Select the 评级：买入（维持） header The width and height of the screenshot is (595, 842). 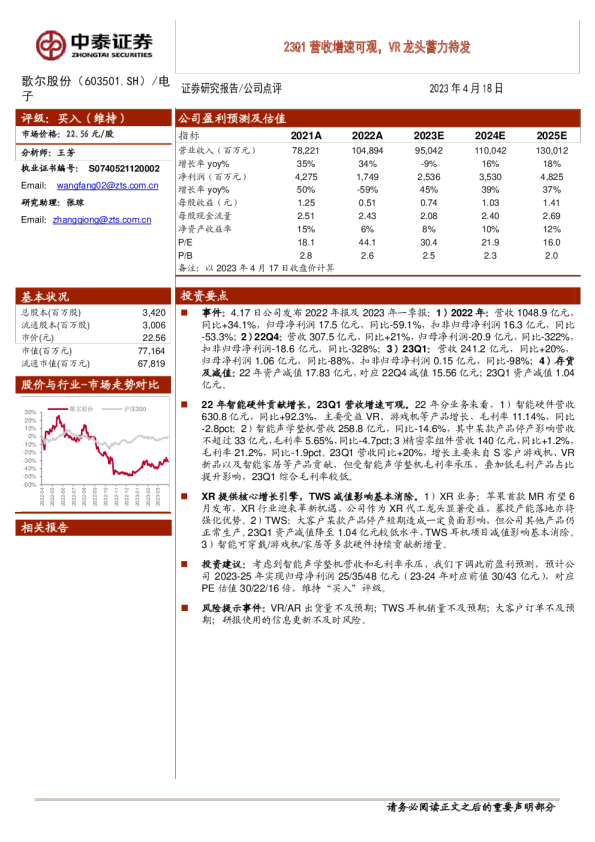(93, 118)
